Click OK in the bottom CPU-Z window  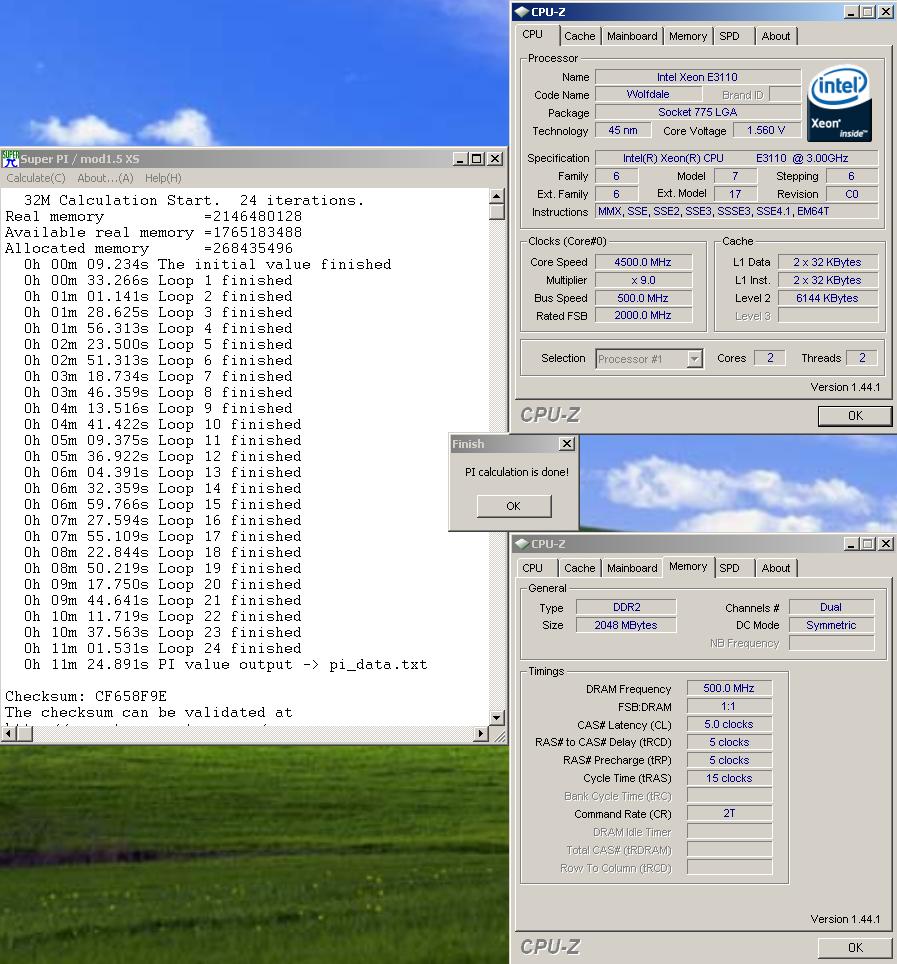click(855, 947)
